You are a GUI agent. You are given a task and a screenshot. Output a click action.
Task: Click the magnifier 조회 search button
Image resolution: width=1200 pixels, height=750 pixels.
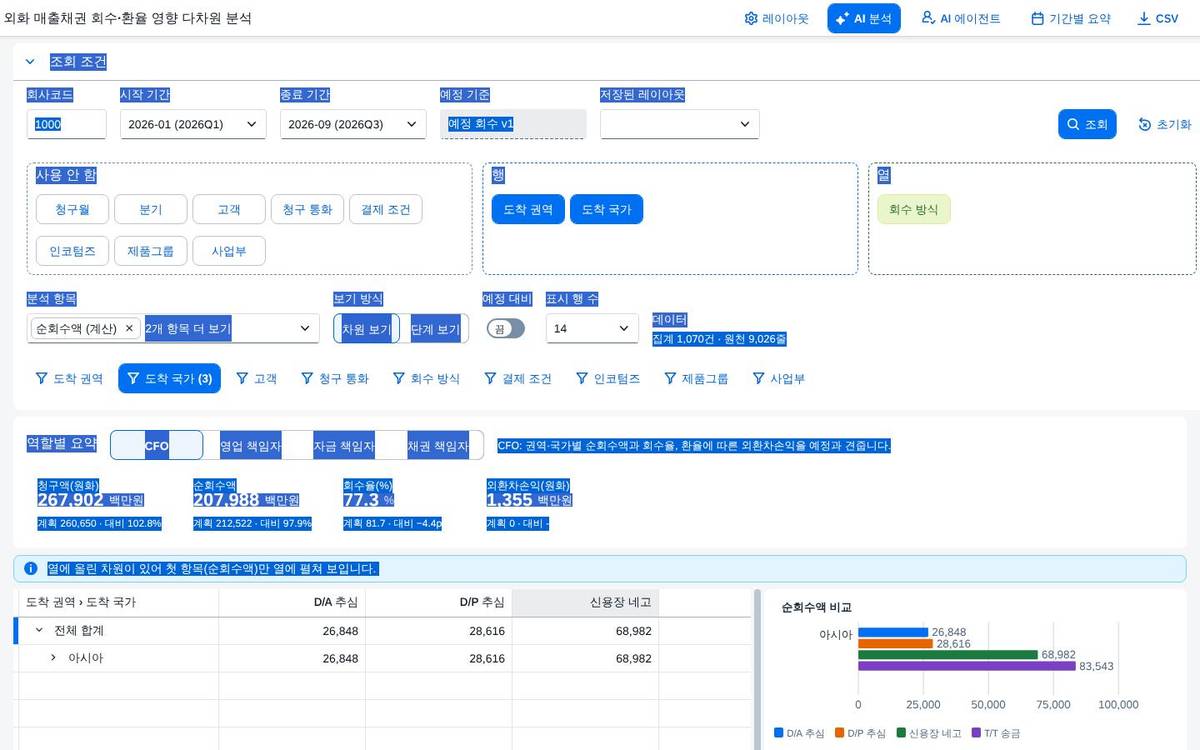coord(1087,124)
